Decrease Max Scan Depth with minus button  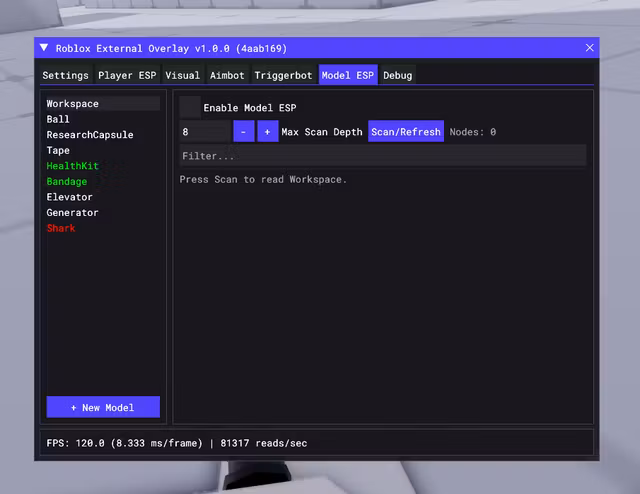click(244, 131)
